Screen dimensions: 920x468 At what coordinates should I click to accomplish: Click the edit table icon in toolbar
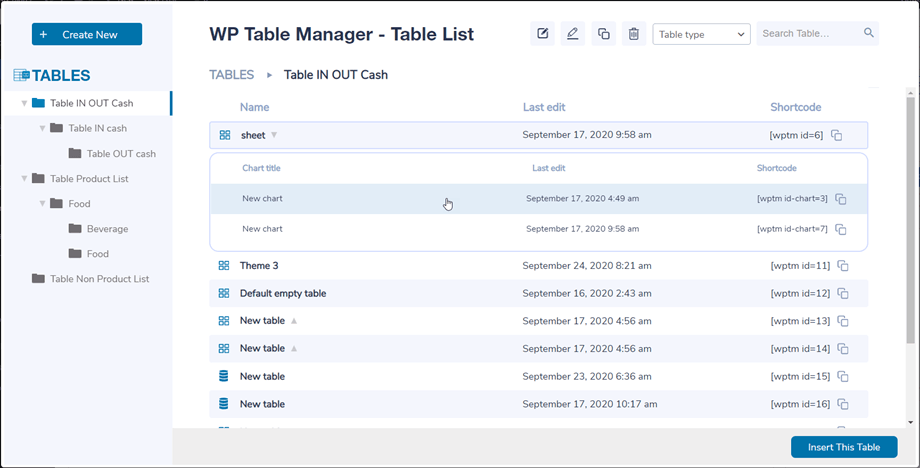(542, 34)
